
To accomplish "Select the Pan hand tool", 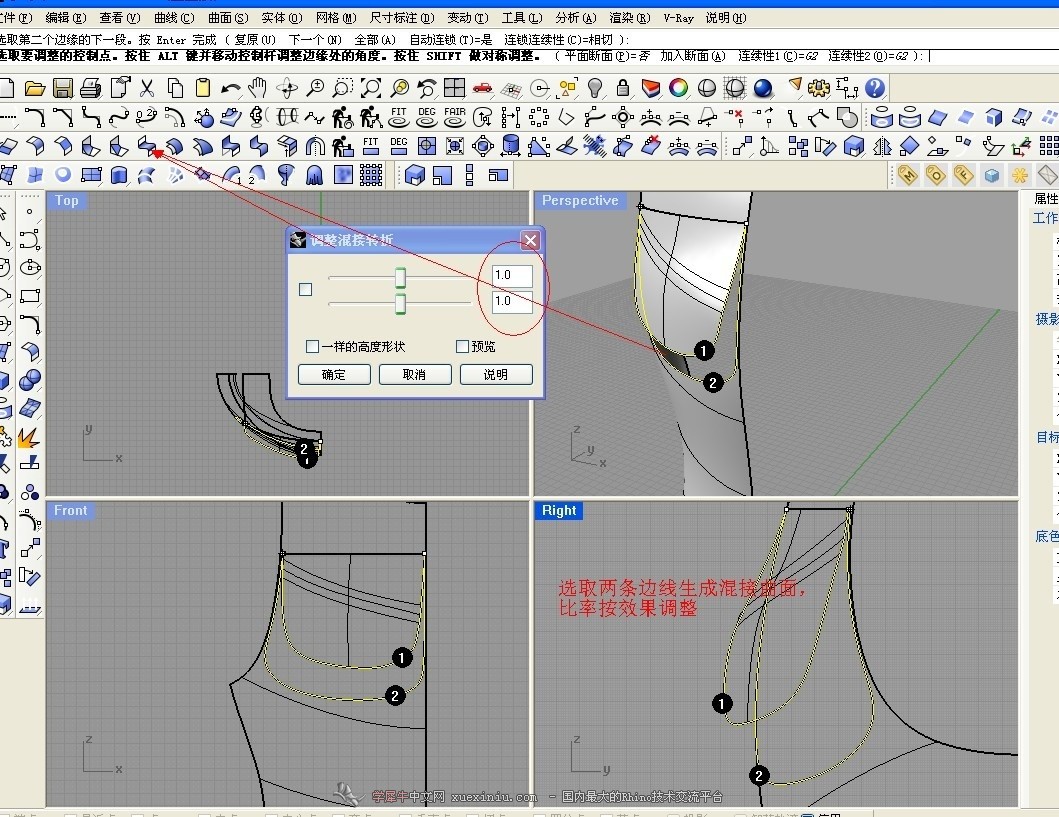I will 258,88.
